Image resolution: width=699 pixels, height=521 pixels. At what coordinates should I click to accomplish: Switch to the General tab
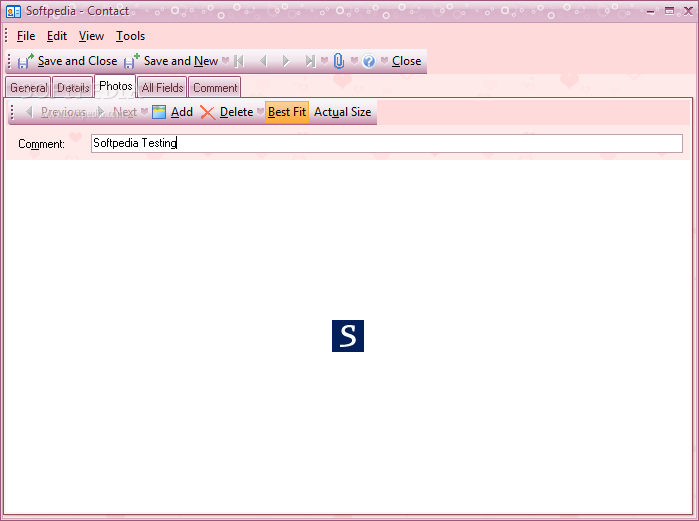click(x=28, y=87)
